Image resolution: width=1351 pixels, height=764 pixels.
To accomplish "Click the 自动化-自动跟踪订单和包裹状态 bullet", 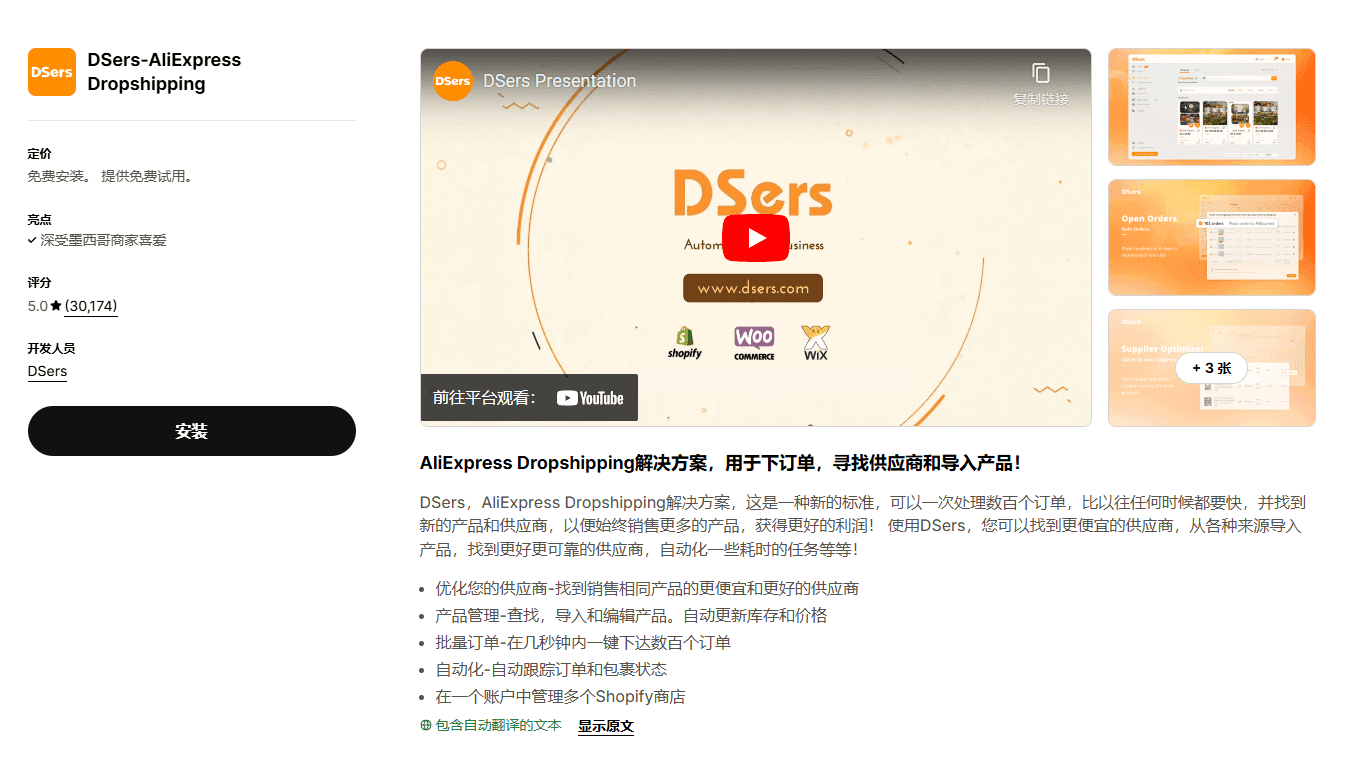I will coord(551,669).
